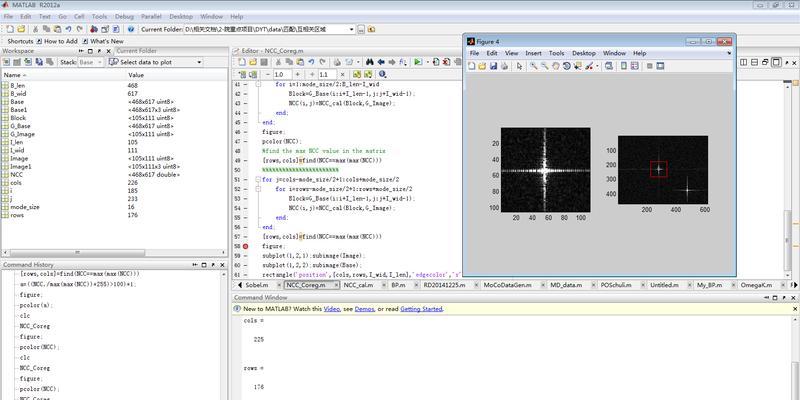Screen dimensions: 800x400
Task: Select the Brush tool in Figure 4
Action: (589, 66)
